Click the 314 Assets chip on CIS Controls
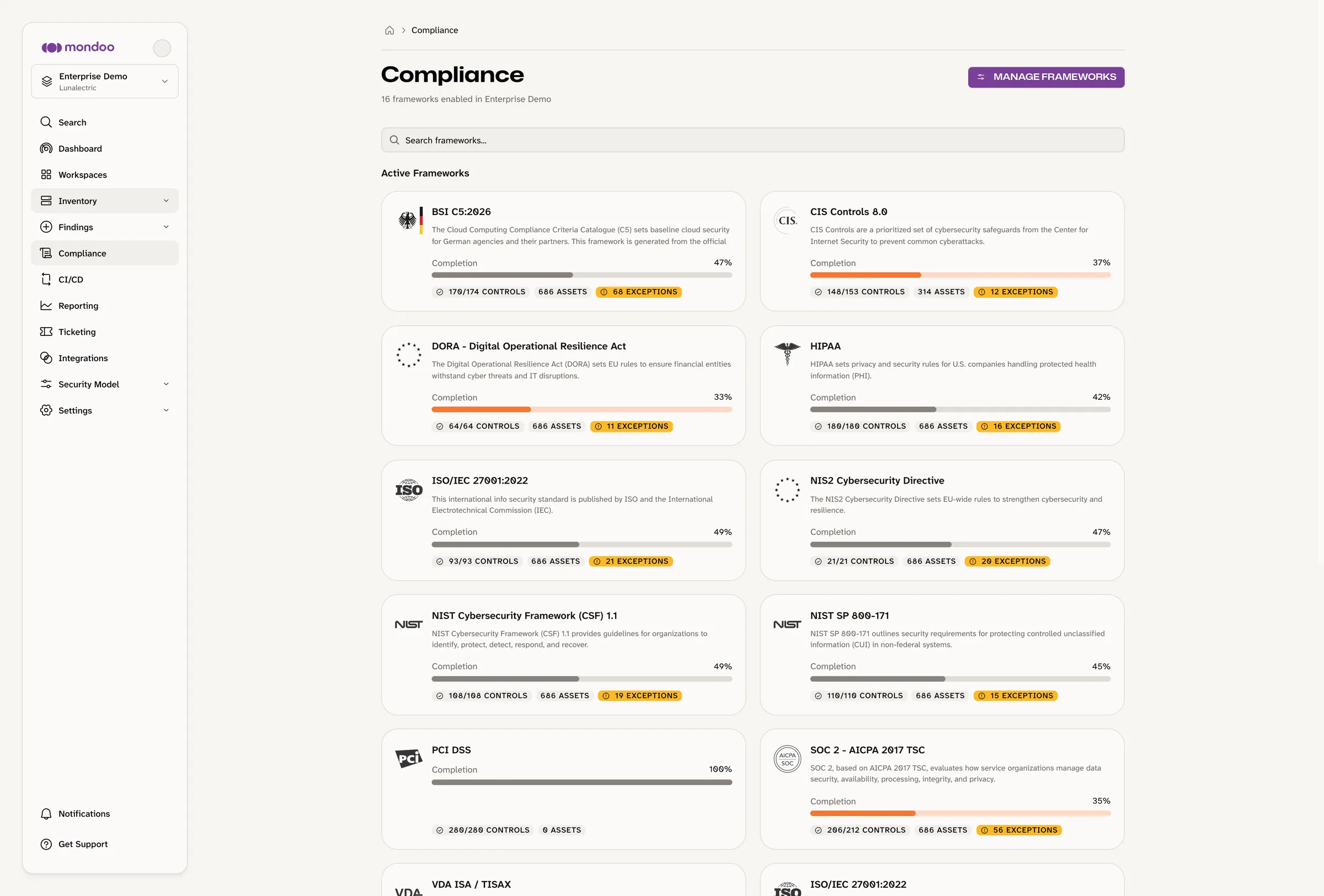The image size is (1324, 896). [941, 292]
